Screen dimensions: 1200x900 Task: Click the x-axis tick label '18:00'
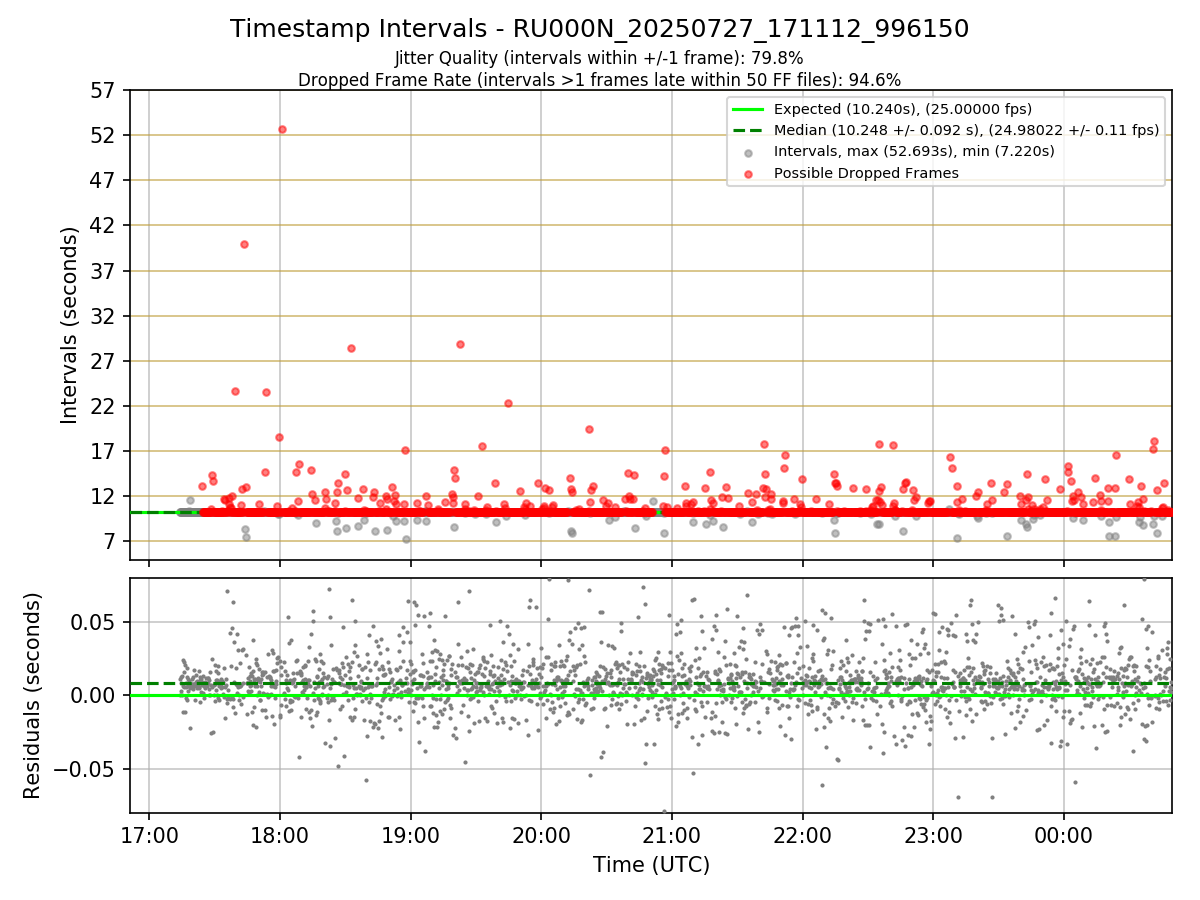click(x=280, y=833)
